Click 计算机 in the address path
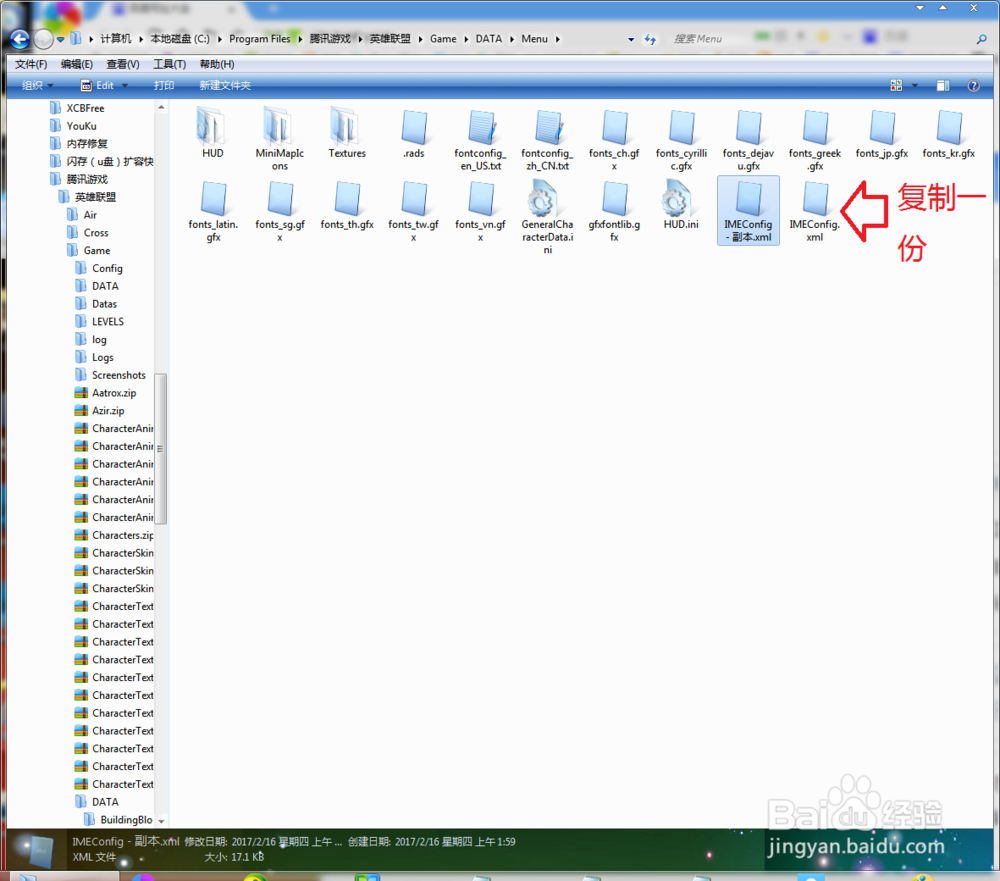This screenshot has width=1000, height=881. [115, 39]
